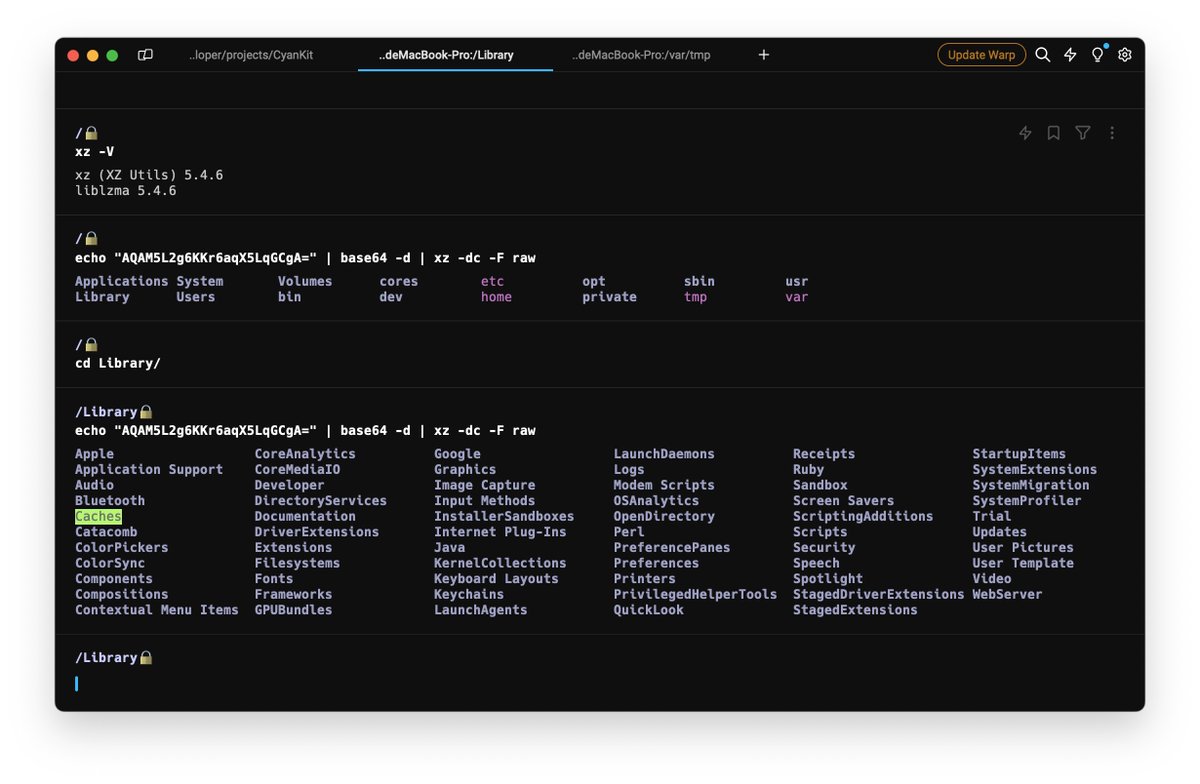Click lock icon above xz -V command
This screenshot has width=1200, height=784.
tap(91, 133)
